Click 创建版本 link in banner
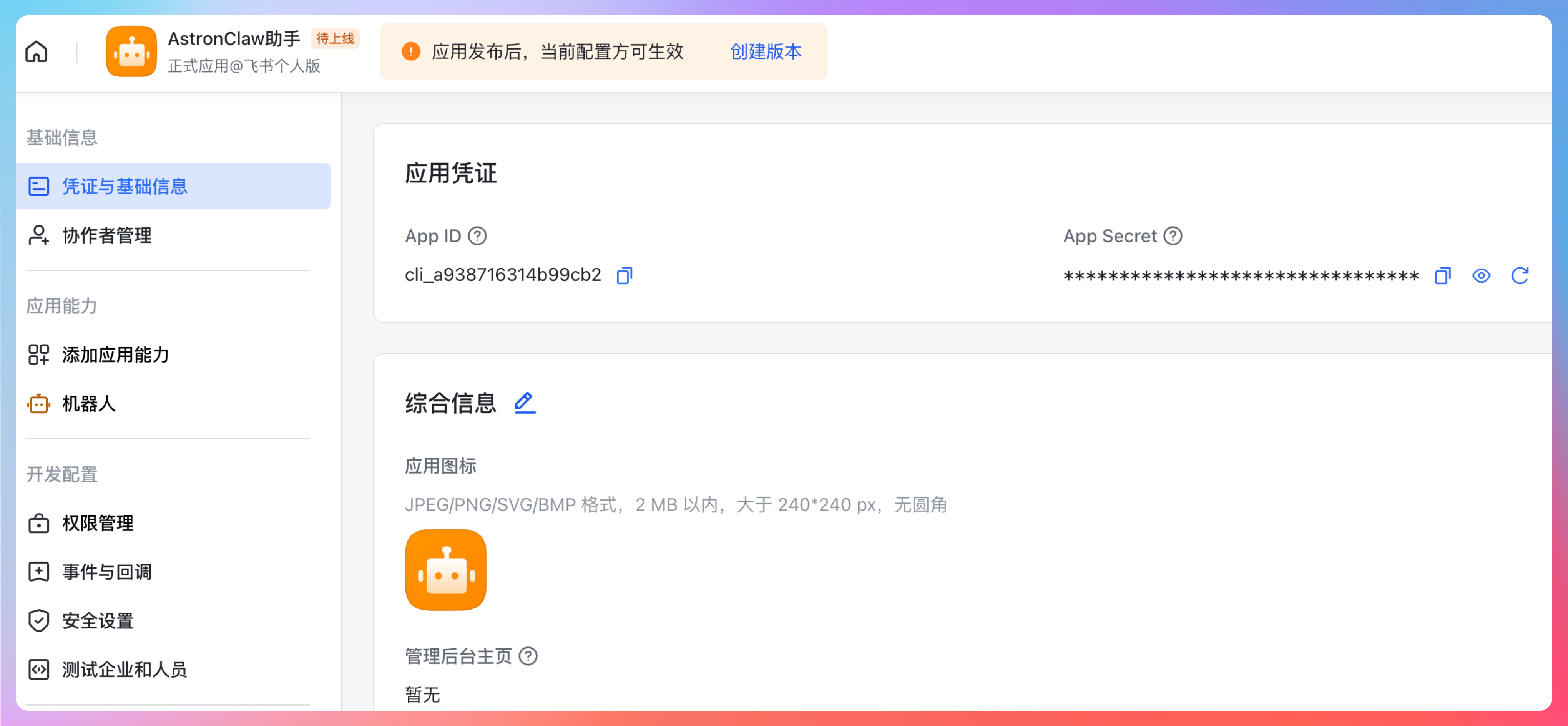The image size is (1568, 726). pyautogui.click(x=765, y=52)
